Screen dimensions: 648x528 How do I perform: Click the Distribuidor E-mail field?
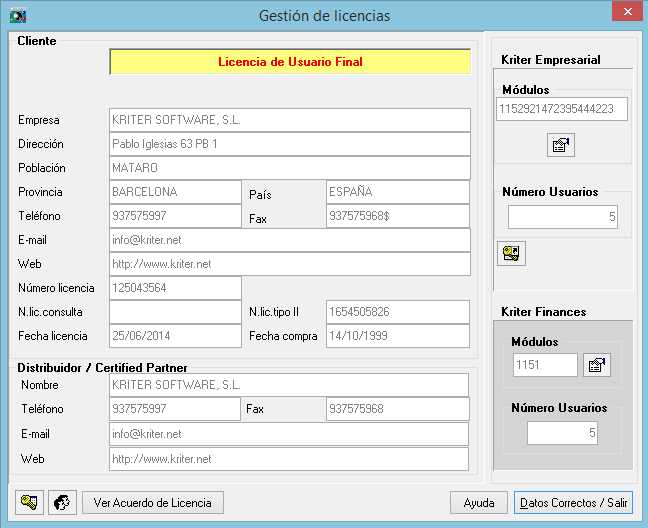coord(289,434)
